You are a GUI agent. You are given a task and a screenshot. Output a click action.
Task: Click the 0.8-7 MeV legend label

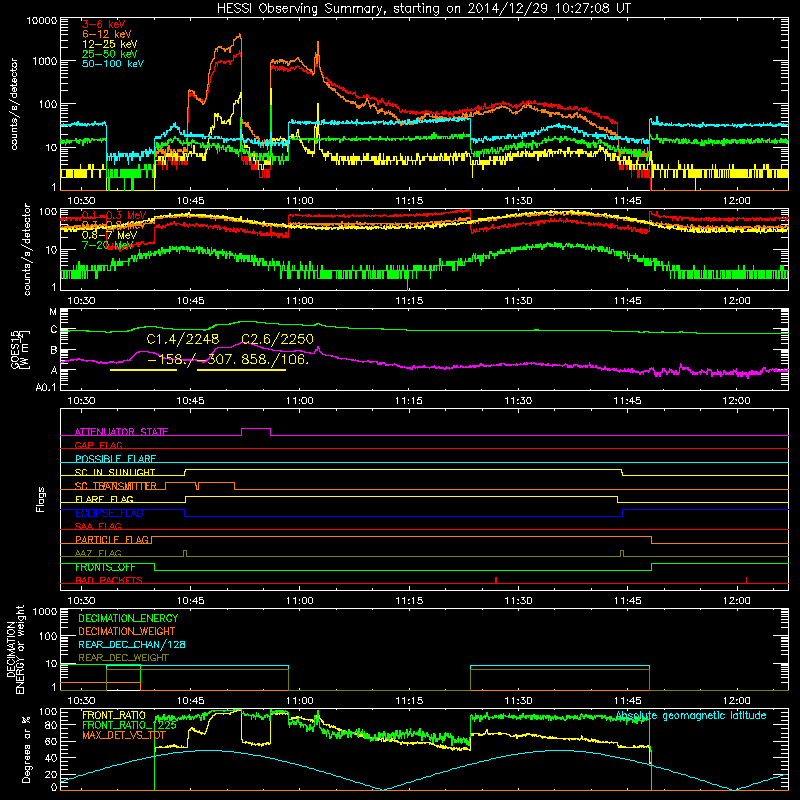coord(109,235)
